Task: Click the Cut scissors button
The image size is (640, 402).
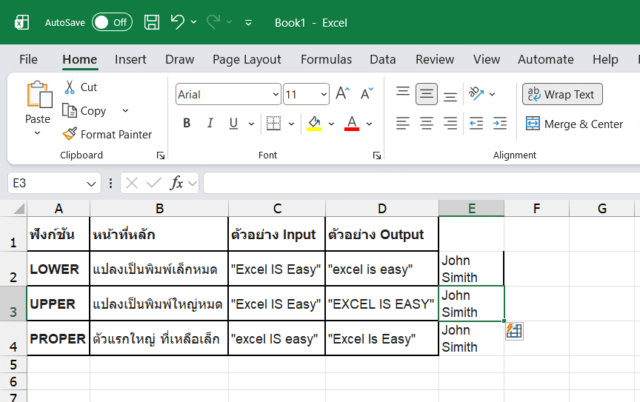Action: click(x=80, y=87)
